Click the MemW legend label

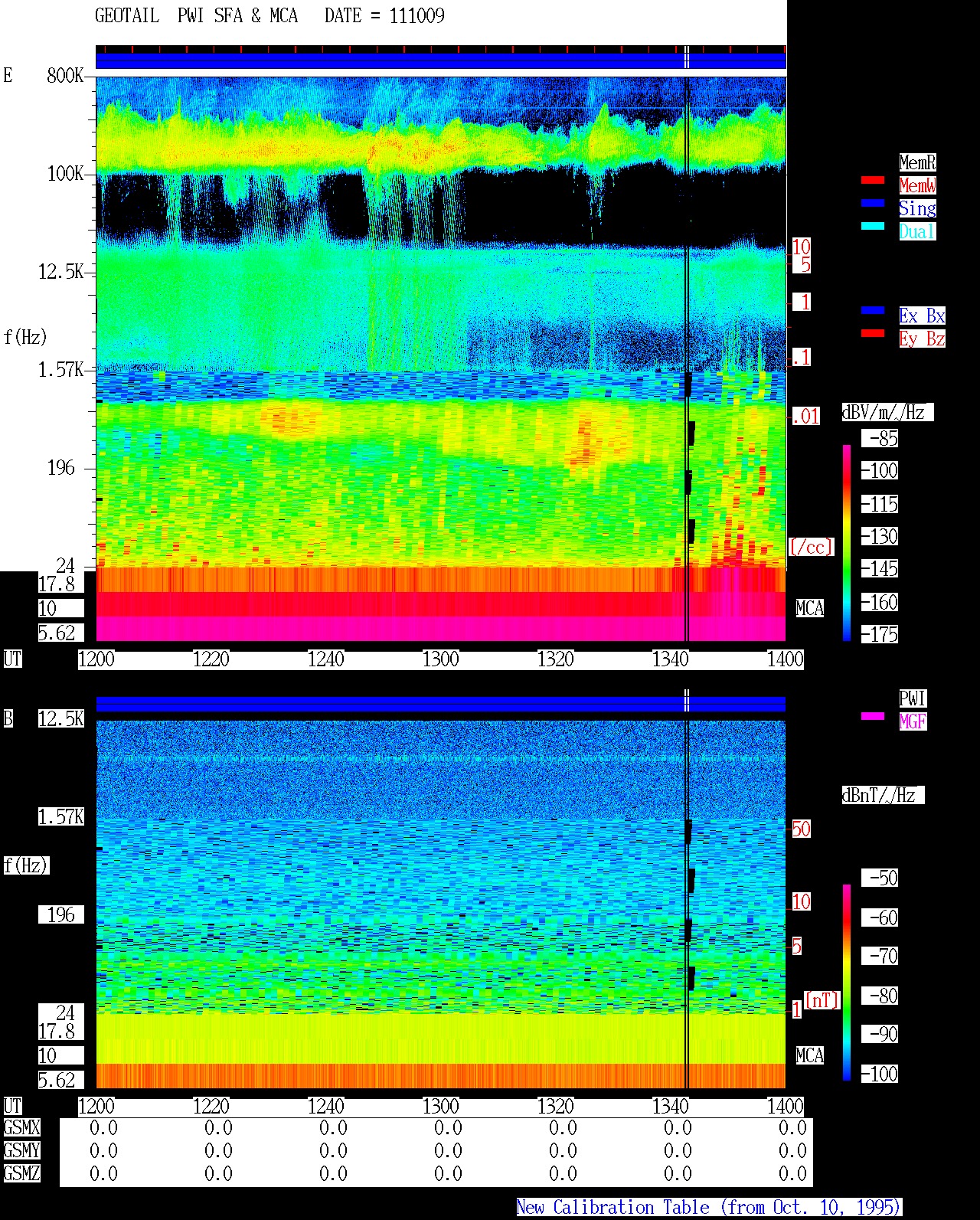tap(917, 185)
